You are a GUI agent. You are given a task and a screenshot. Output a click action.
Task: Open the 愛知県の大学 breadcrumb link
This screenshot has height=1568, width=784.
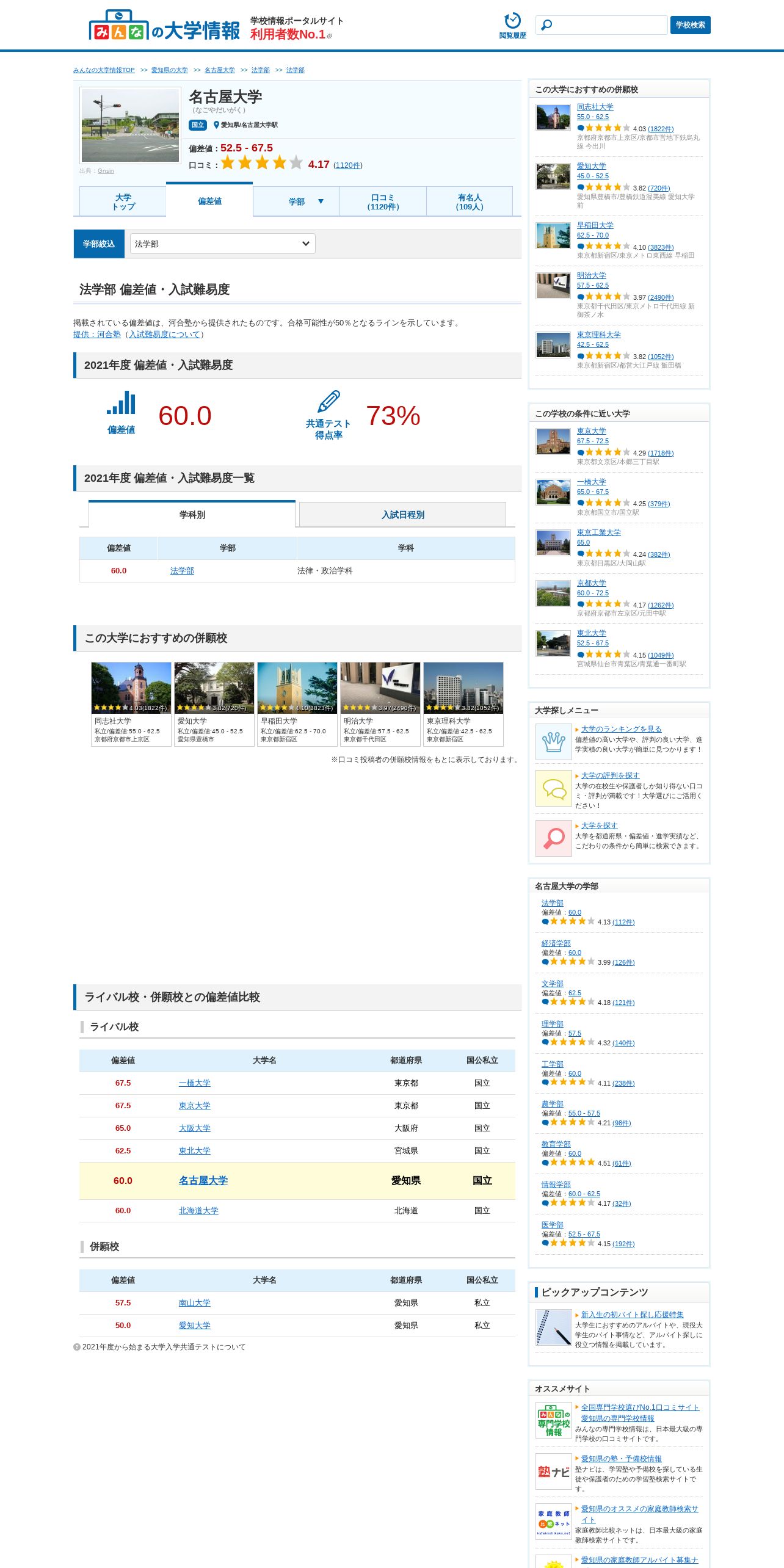[170, 70]
